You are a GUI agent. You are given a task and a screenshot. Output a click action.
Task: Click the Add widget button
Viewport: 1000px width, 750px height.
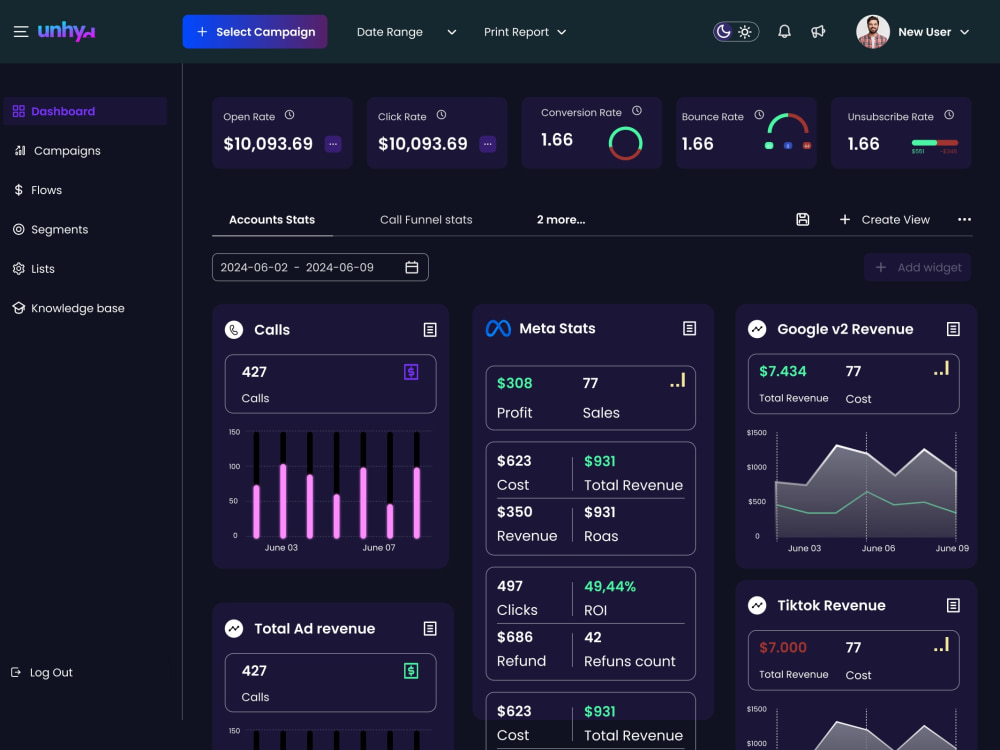pos(918,267)
